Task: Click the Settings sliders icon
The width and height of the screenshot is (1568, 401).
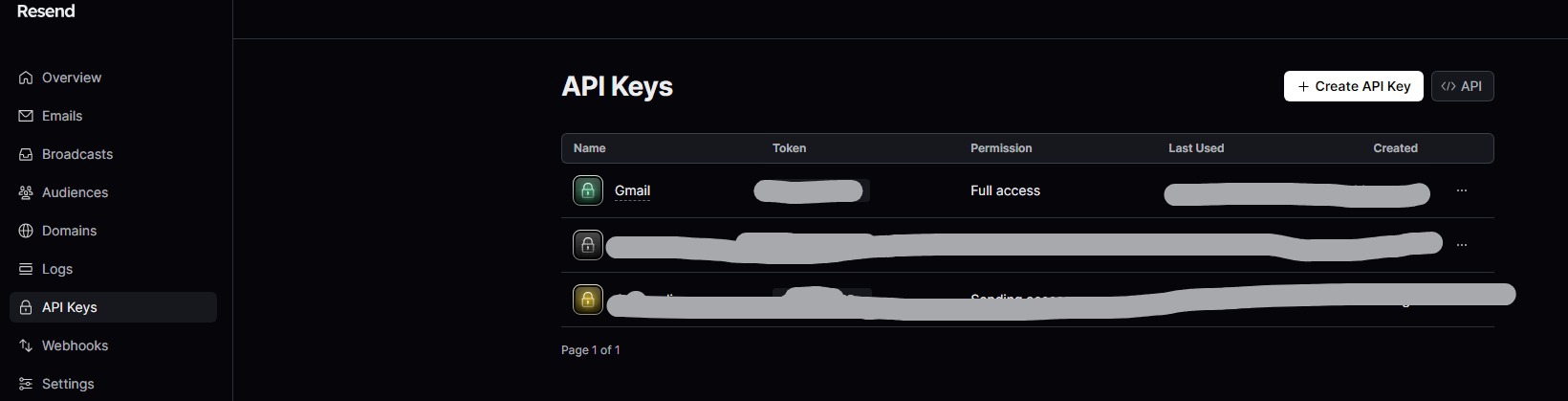Action: coord(26,384)
